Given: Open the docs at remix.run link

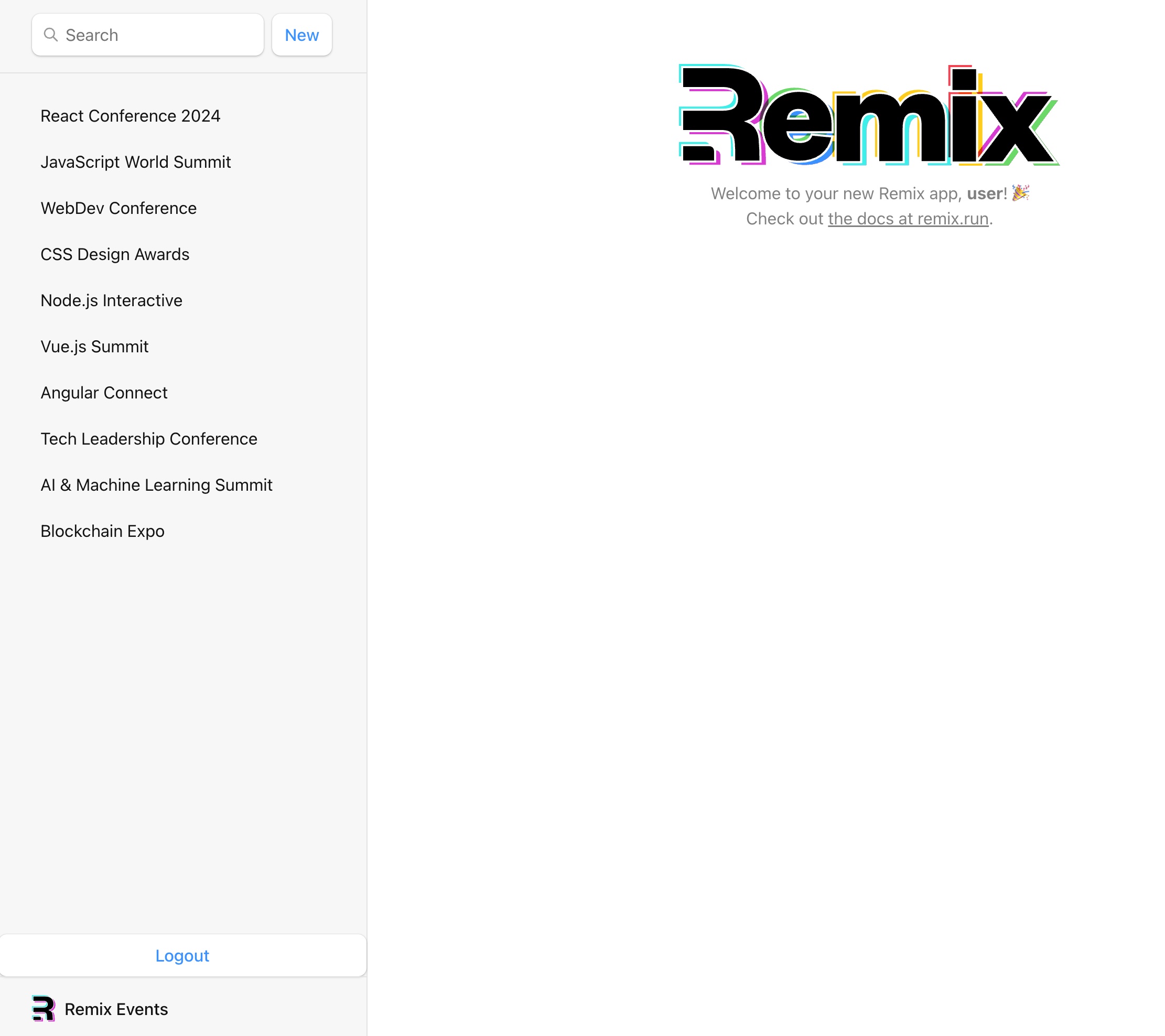Looking at the screenshot, I should coord(908,219).
